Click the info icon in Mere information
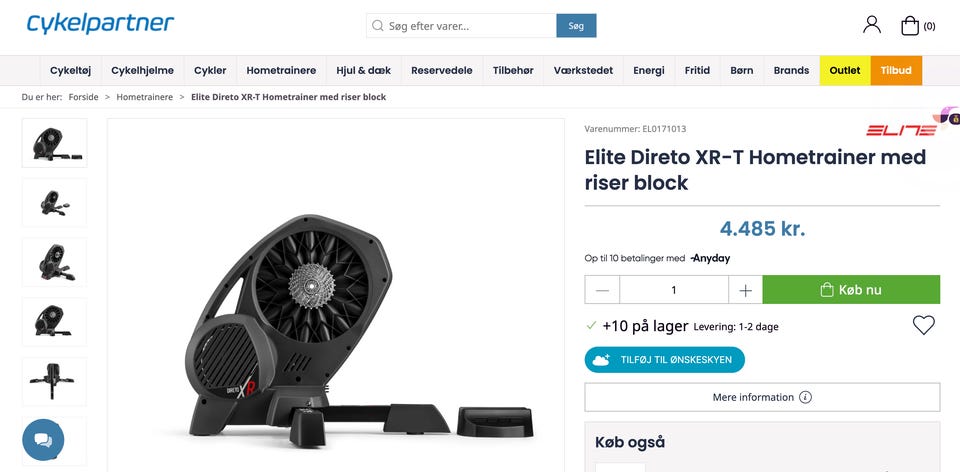This screenshot has width=960, height=472. pos(806,397)
